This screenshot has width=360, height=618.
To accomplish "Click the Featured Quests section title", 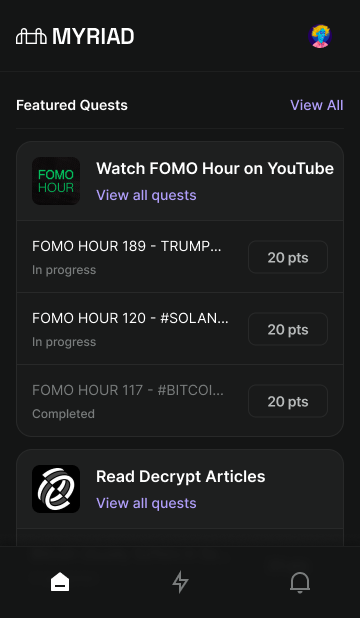I will pos(72,105).
